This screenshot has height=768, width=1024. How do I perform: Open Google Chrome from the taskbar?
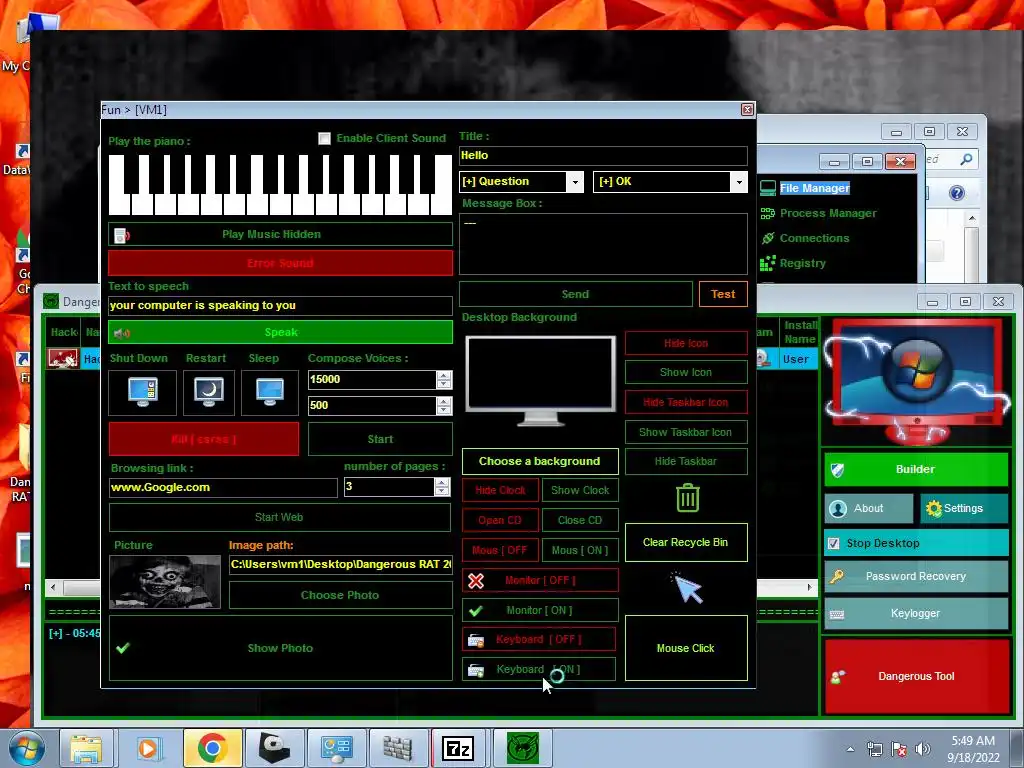point(212,748)
